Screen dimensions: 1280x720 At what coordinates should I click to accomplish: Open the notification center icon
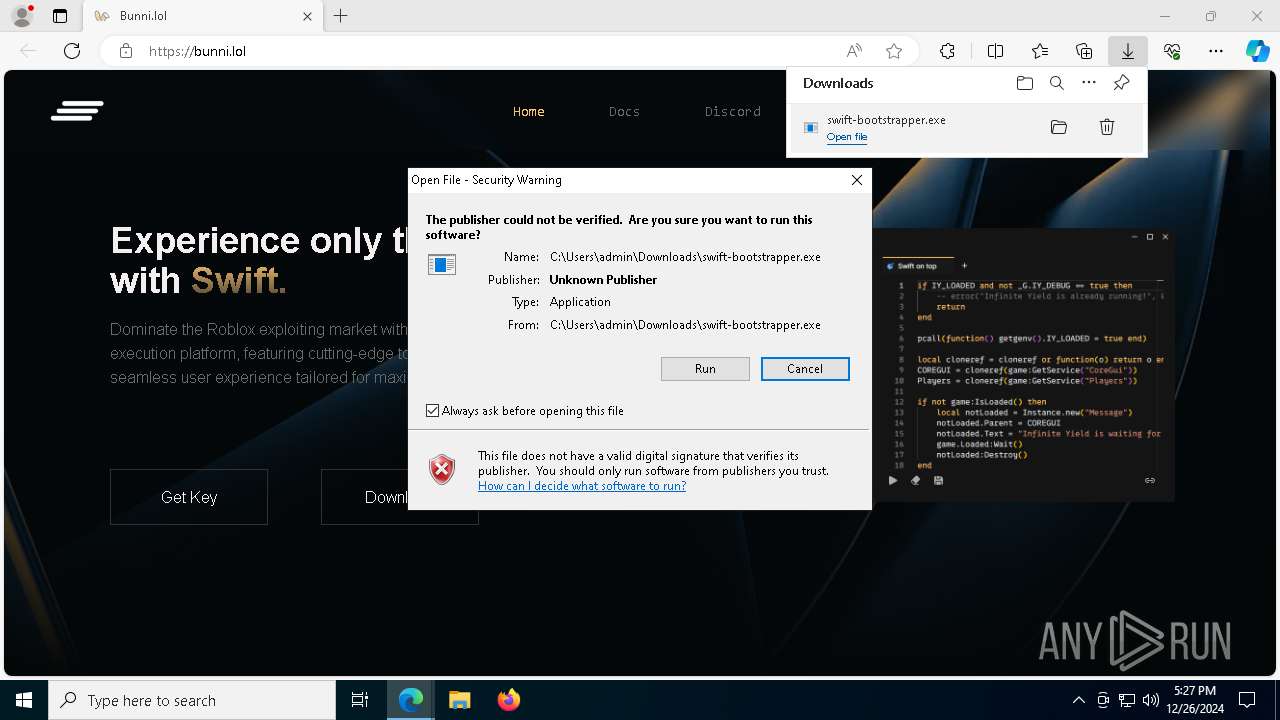pos(1247,700)
